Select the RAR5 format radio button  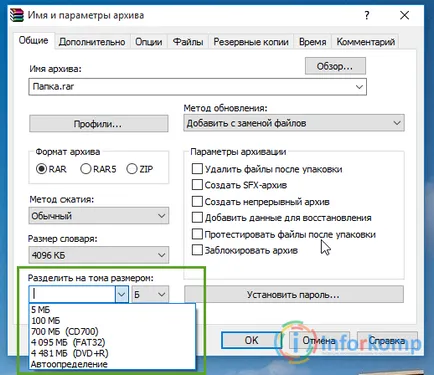click(86, 169)
